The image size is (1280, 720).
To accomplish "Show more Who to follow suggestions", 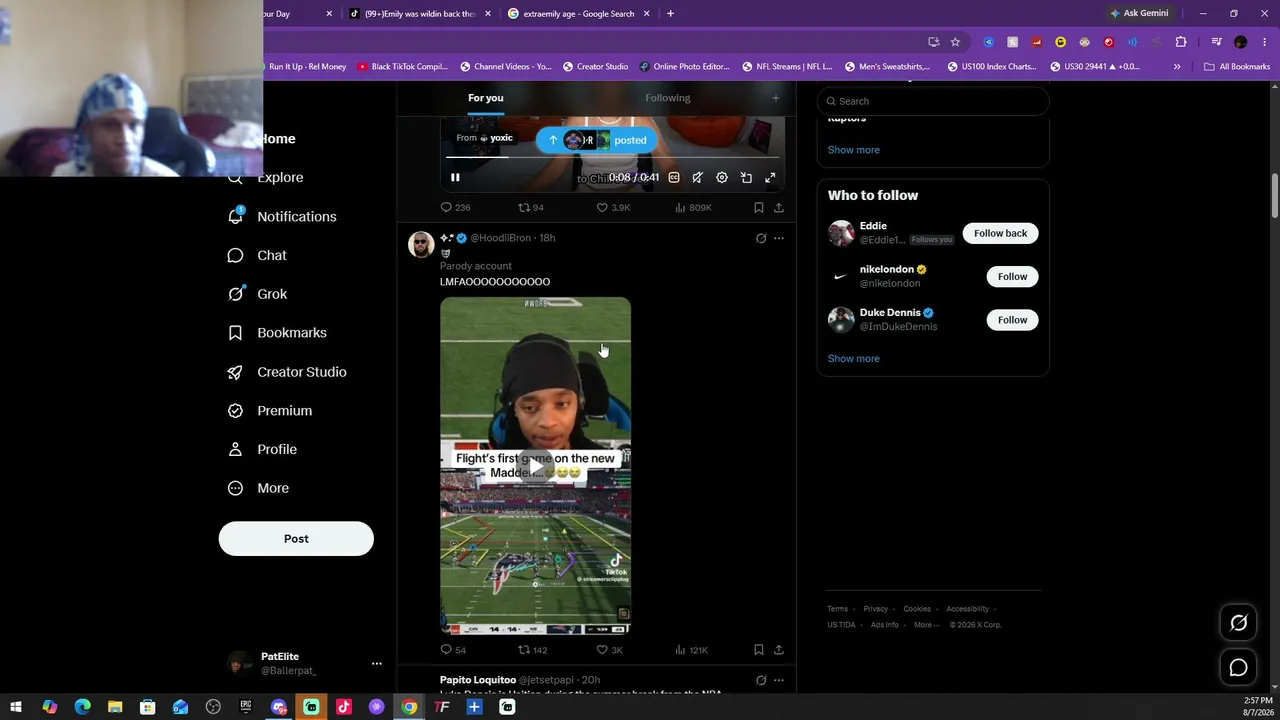I will (x=853, y=358).
